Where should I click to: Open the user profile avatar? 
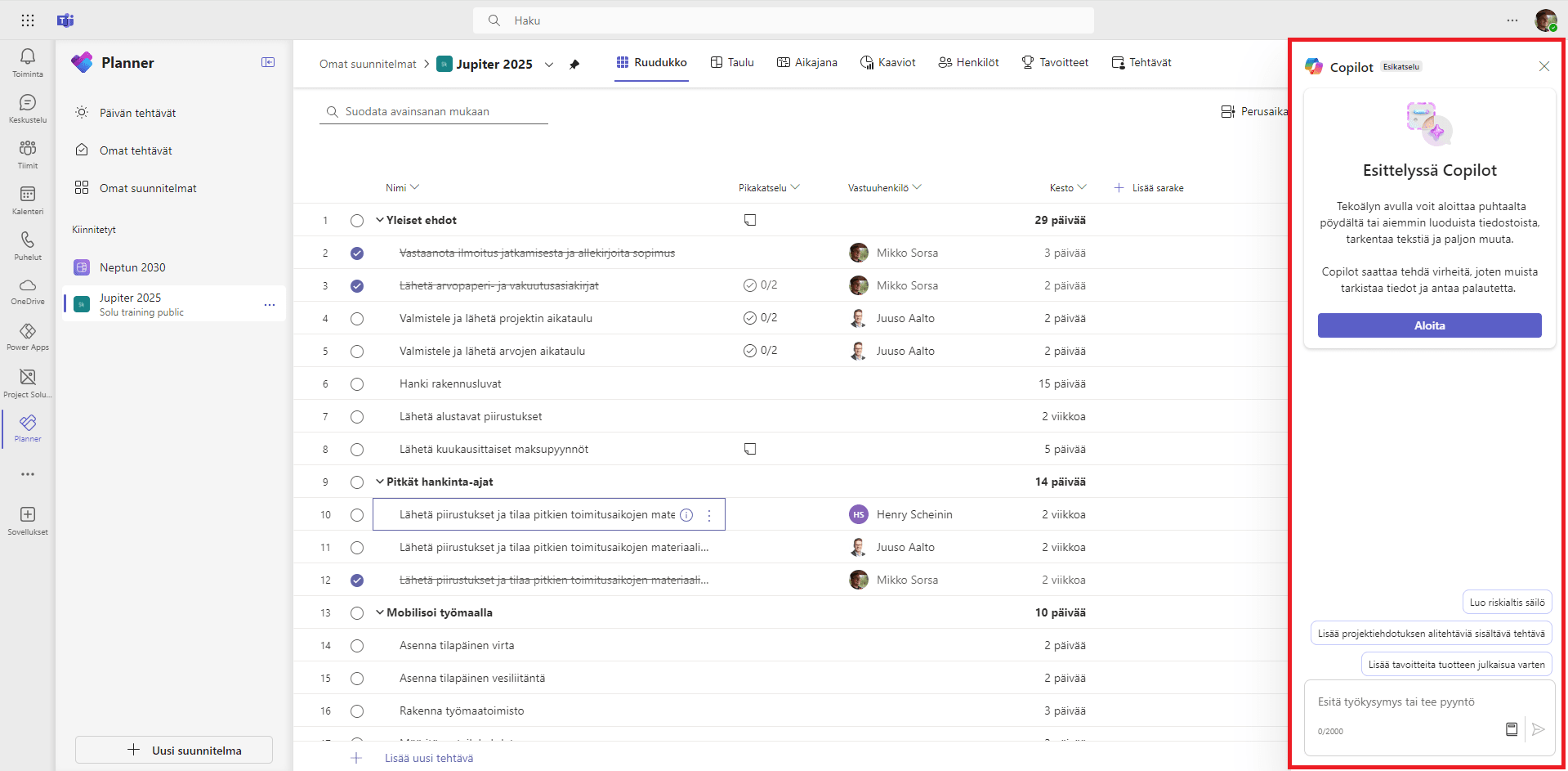(1545, 20)
